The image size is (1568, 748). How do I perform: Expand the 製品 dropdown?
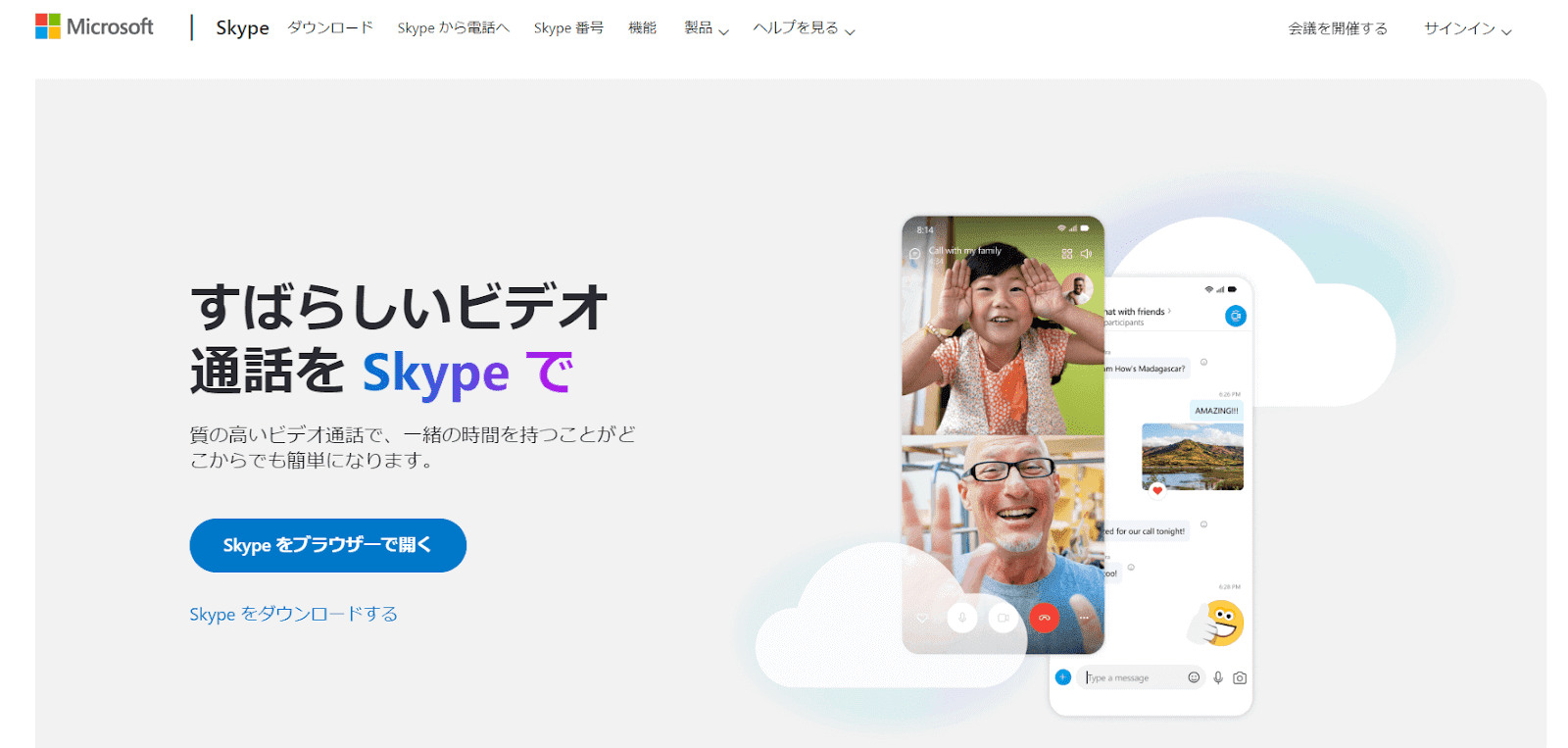[707, 27]
